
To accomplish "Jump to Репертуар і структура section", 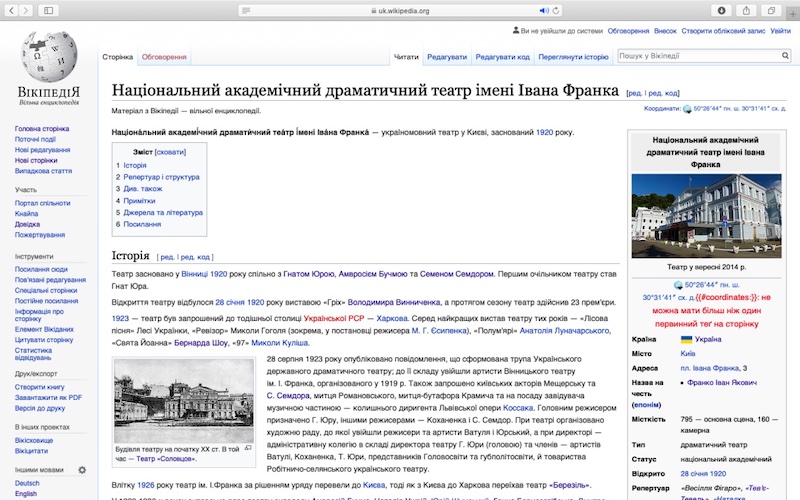I will pyautogui.click(x=161, y=177).
